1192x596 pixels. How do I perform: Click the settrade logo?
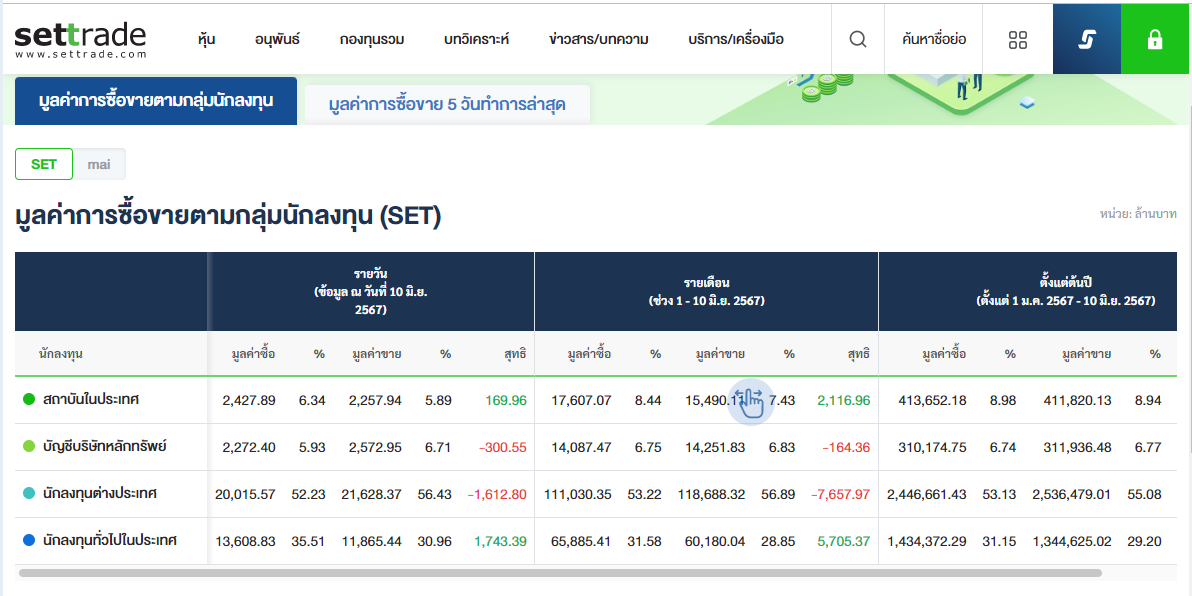(80, 38)
